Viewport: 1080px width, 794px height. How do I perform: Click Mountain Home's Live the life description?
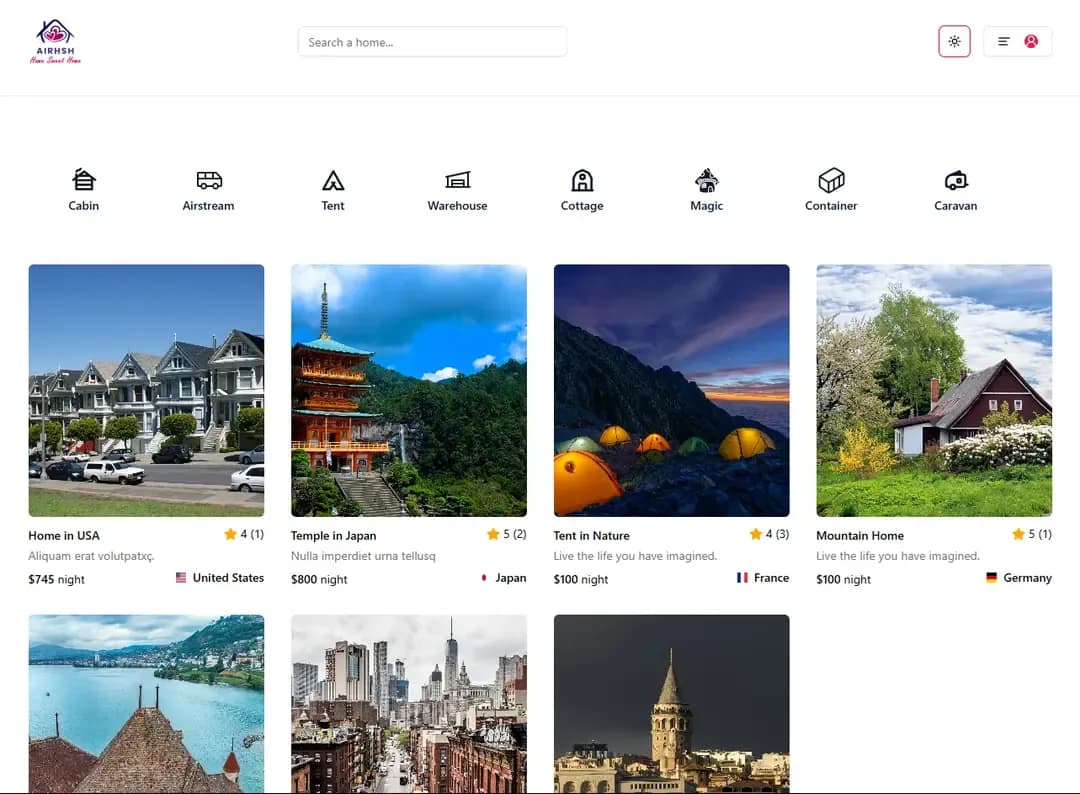point(897,556)
